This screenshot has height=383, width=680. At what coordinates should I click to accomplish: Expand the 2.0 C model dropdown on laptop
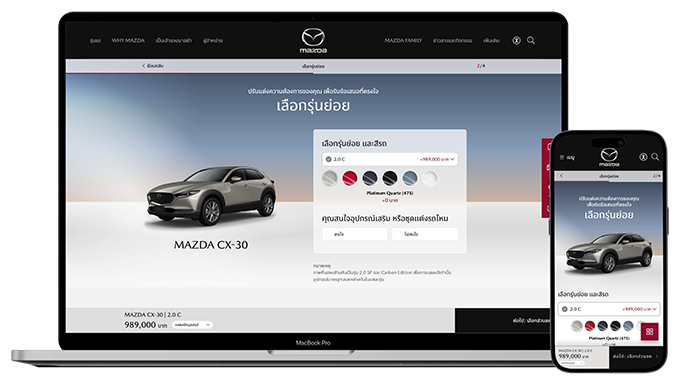point(390,159)
